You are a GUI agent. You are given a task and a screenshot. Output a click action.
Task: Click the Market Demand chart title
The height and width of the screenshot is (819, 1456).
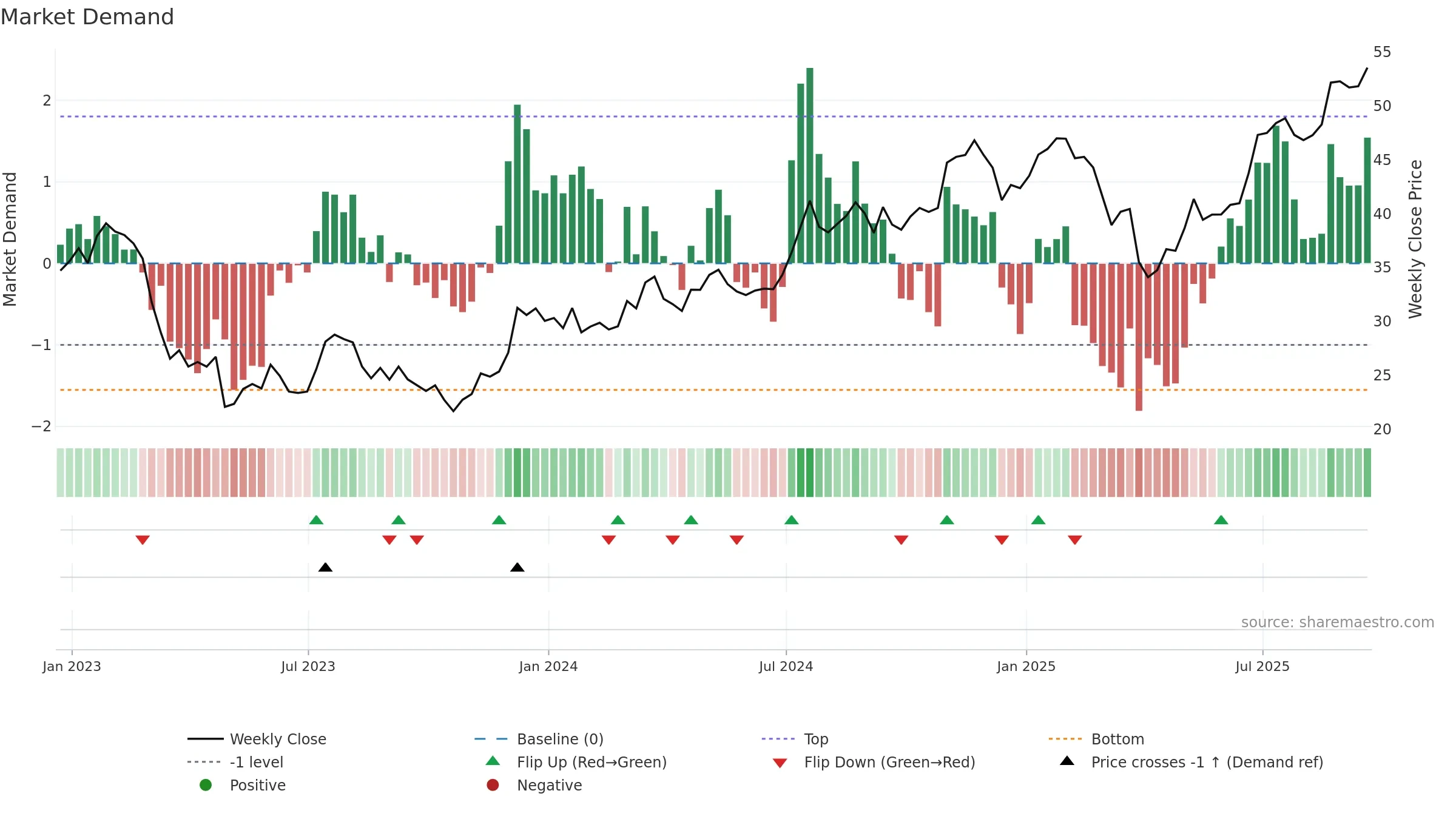coord(87,17)
